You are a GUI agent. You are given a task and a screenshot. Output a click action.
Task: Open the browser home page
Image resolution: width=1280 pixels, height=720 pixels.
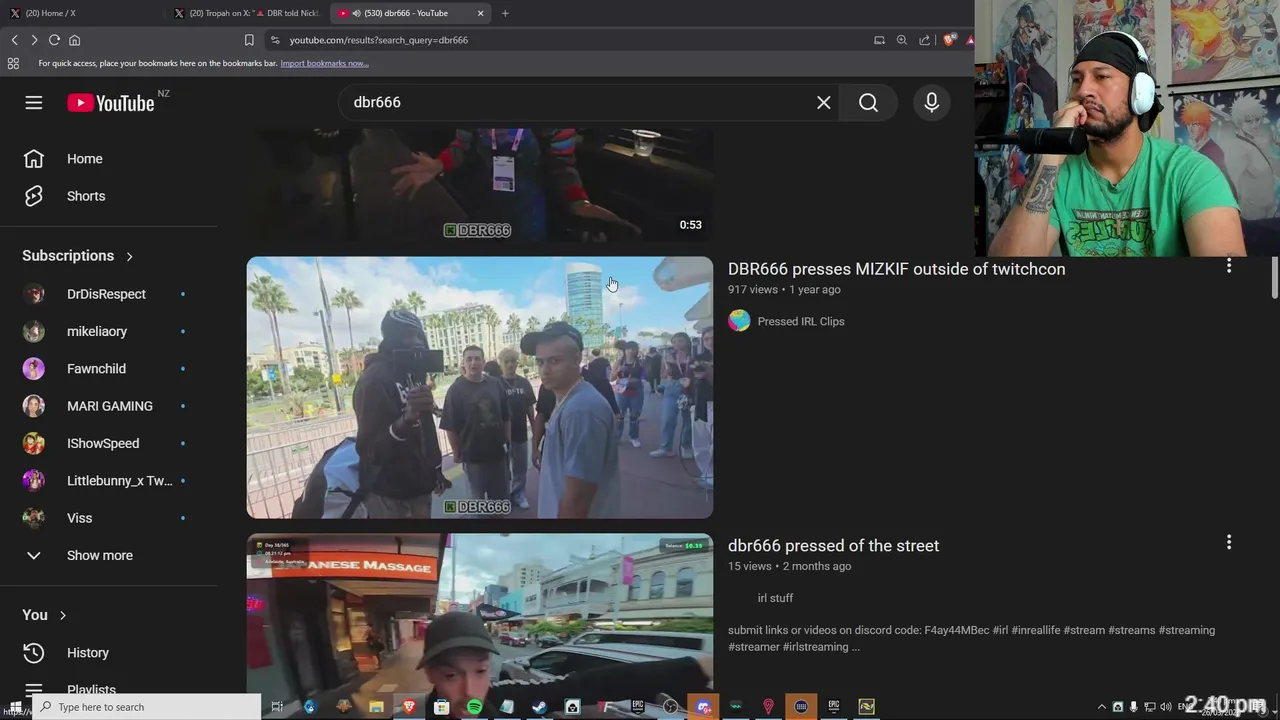74,40
